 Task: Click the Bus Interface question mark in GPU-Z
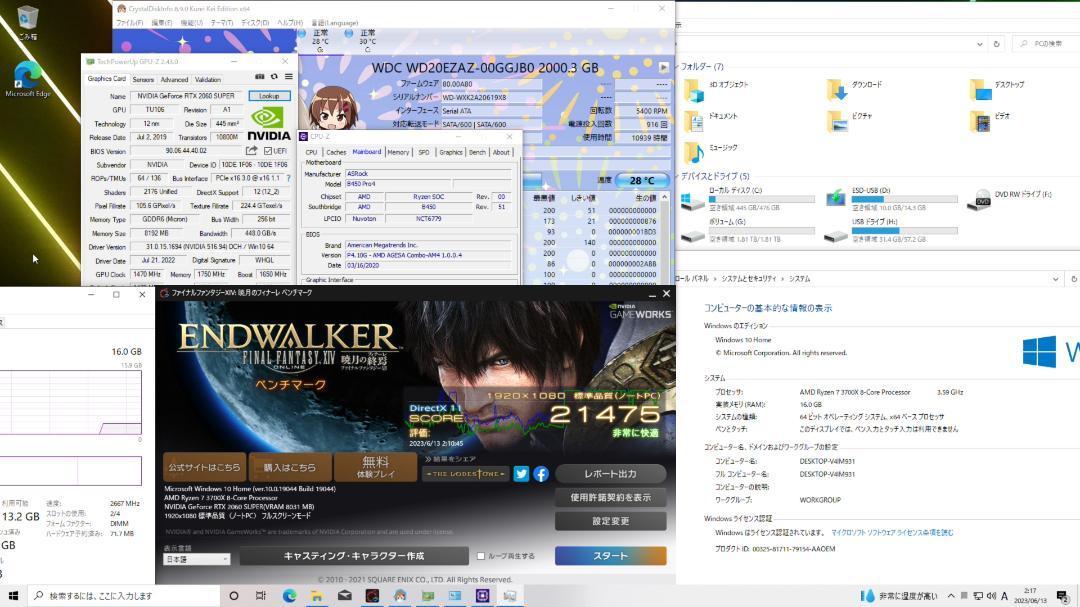pos(287,178)
